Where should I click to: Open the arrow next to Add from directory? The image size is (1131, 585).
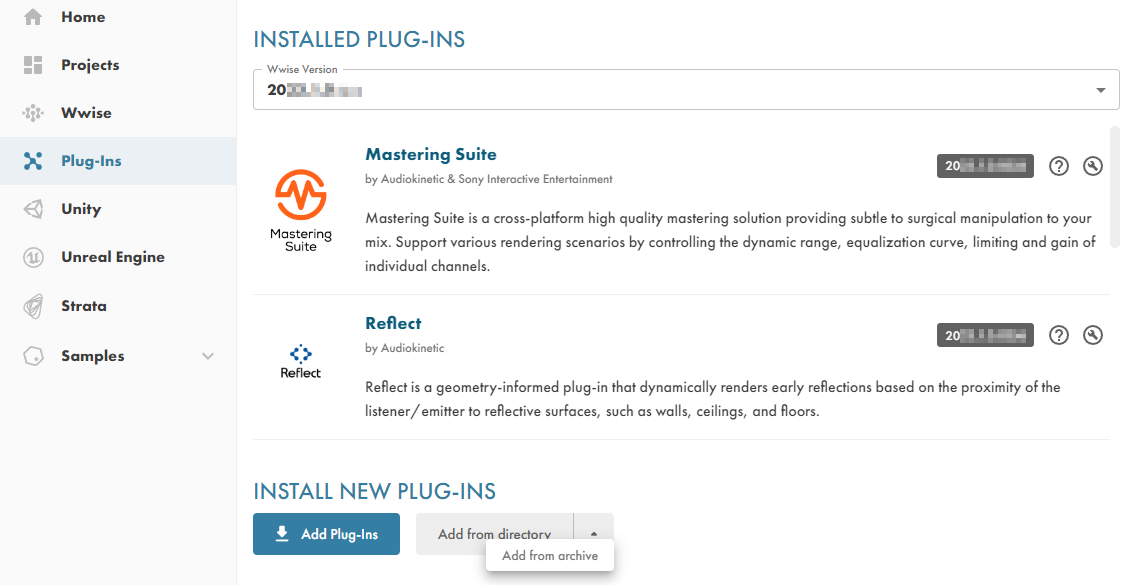click(593, 533)
